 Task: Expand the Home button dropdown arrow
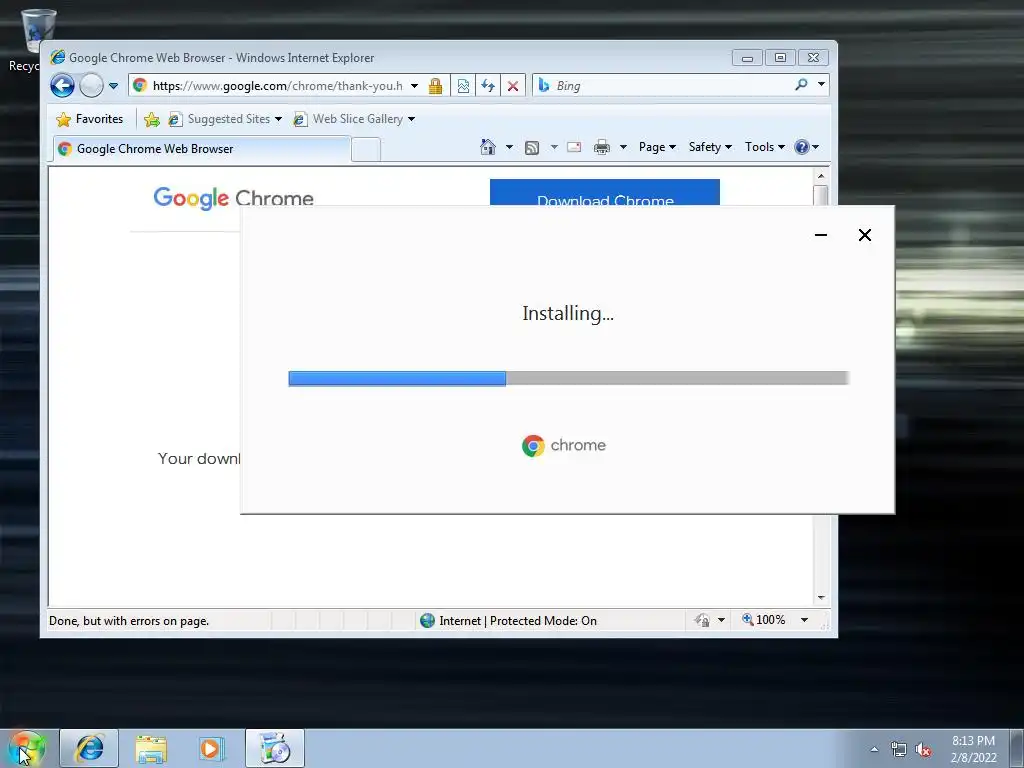(x=509, y=147)
